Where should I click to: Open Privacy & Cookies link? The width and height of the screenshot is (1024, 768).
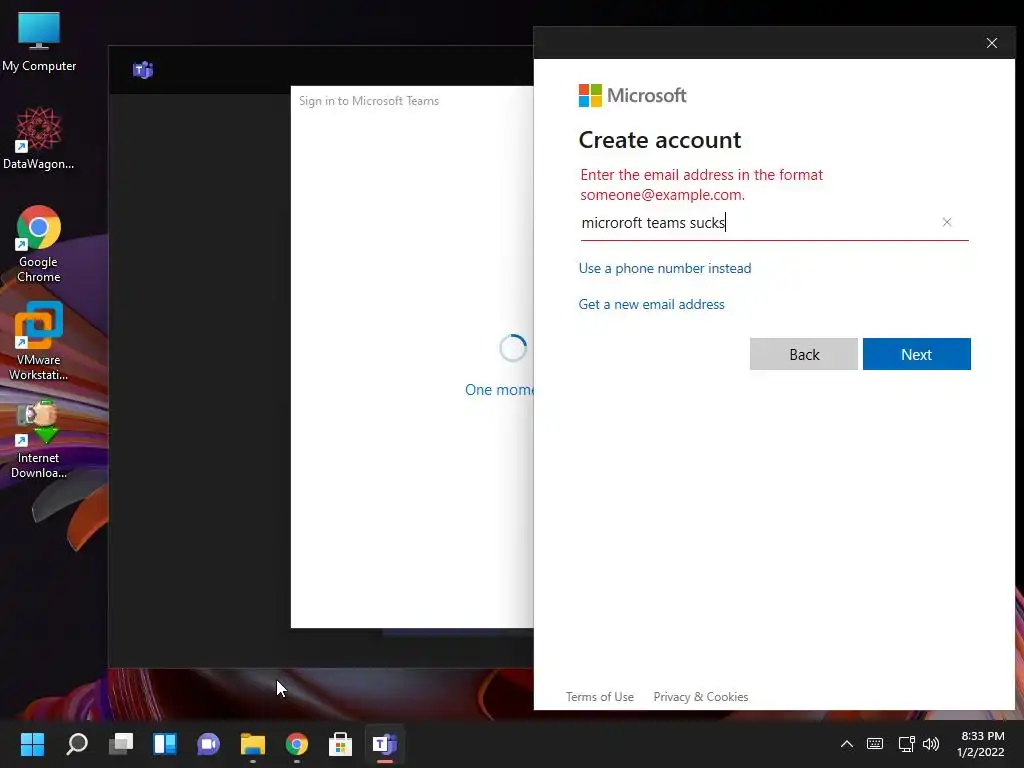click(x=701, y=697)
